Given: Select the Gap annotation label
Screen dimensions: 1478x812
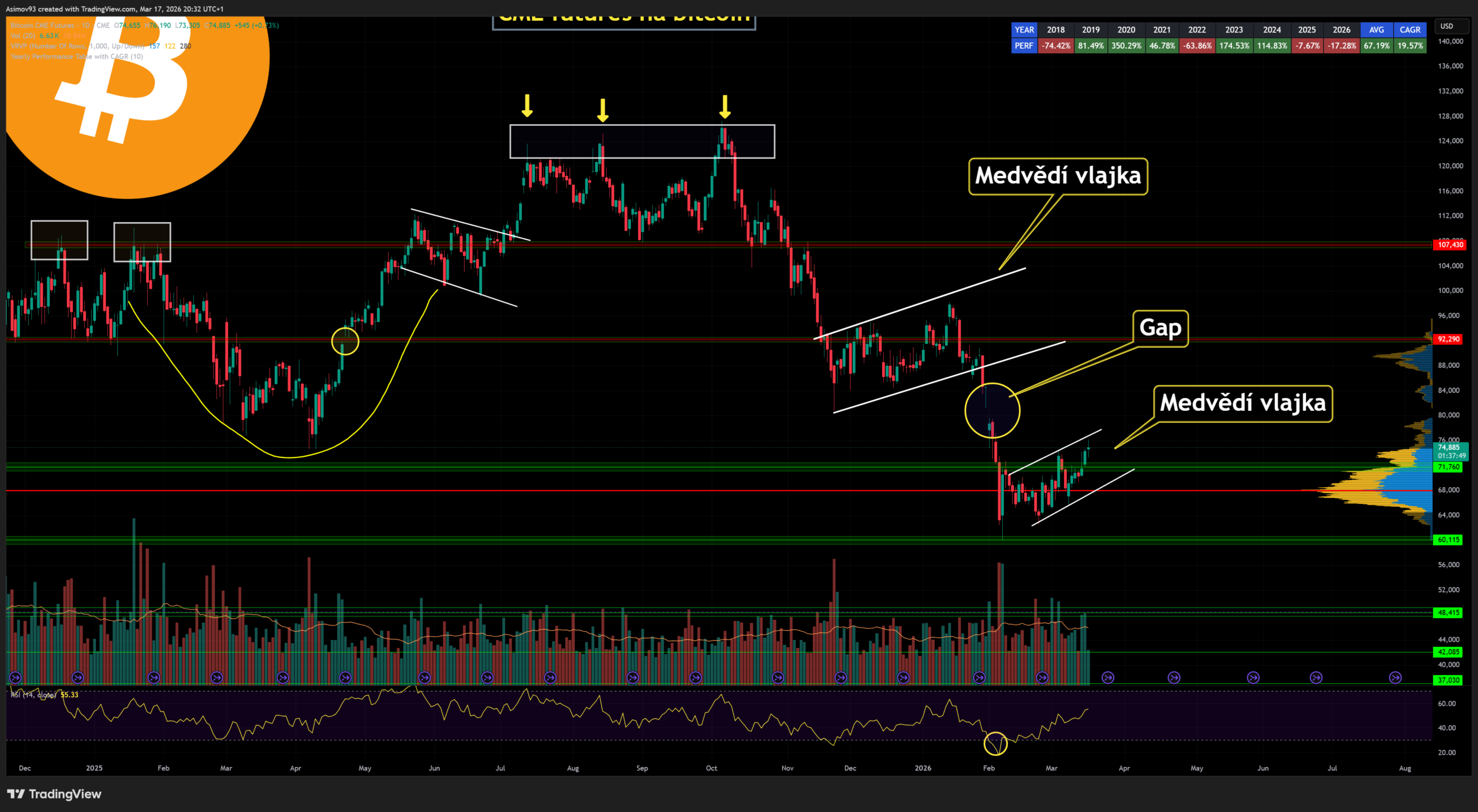Looking at the screenshot, I should point(1160,328).
